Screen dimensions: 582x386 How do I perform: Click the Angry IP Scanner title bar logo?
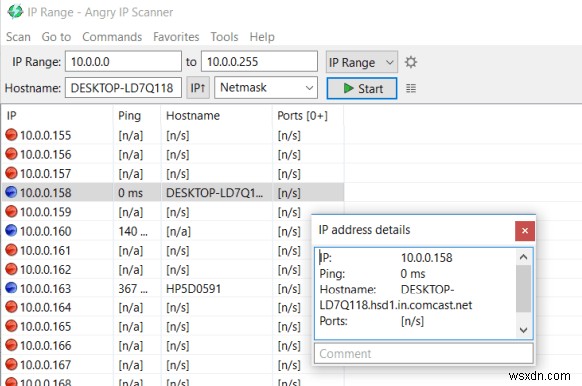[x=15, y=11]
